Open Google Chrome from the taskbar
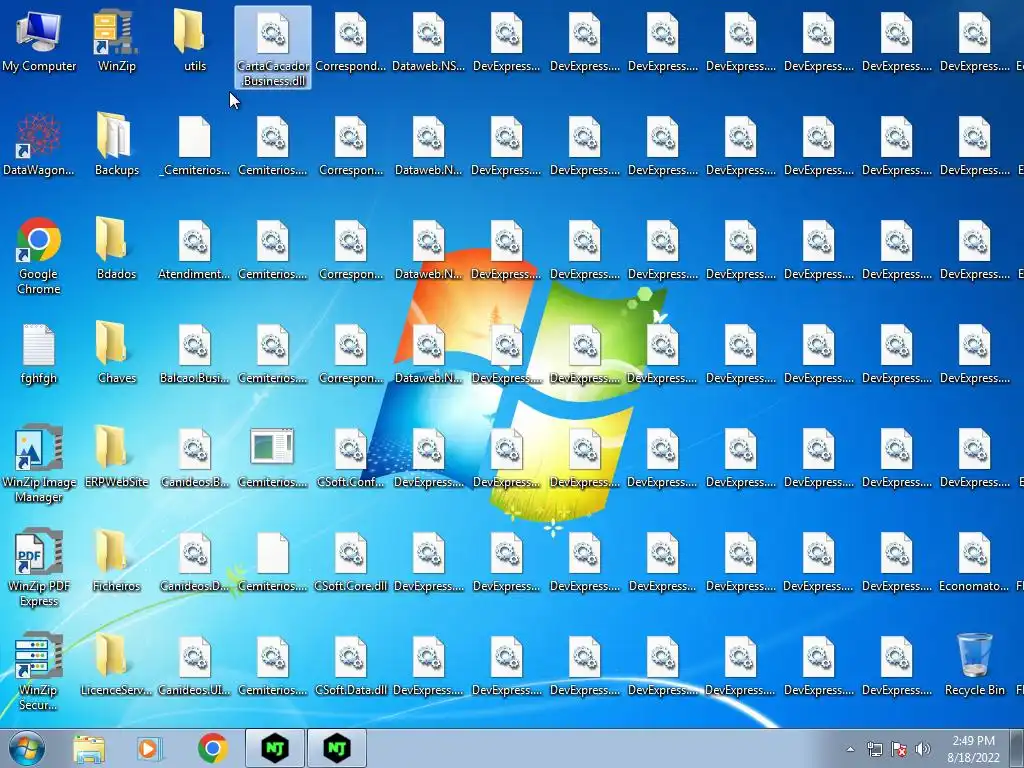This screenshot has width=1024, height=768. tap(213, 748)
